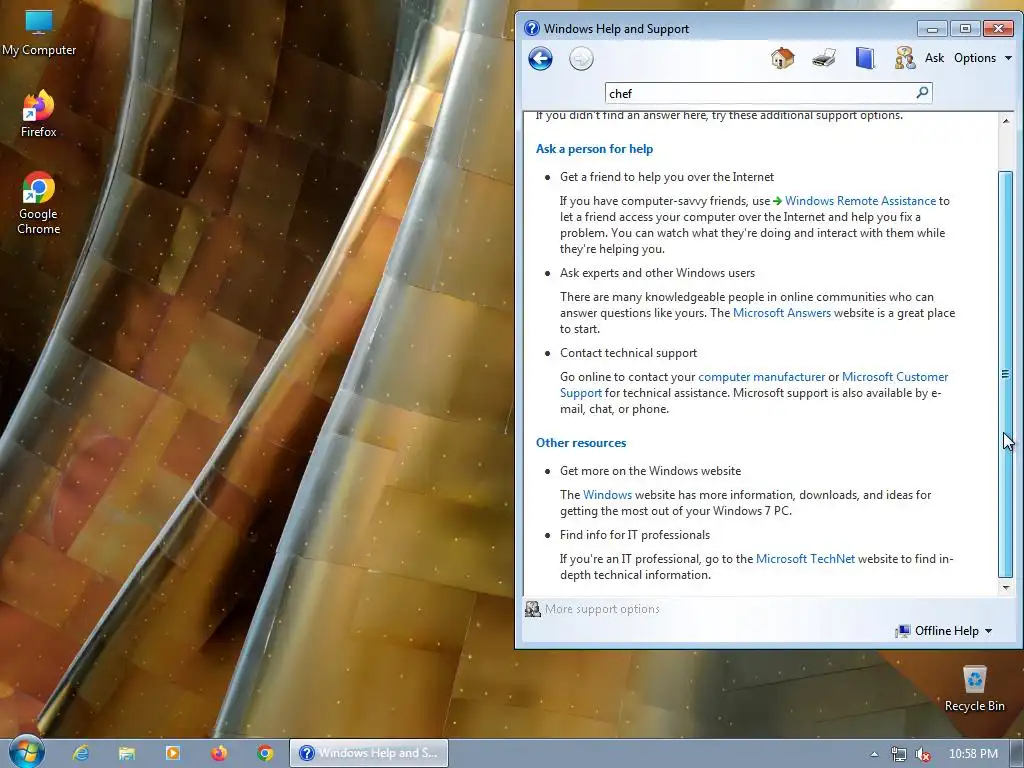Click 'Contact technical support' bullet text

pos(628,353)
